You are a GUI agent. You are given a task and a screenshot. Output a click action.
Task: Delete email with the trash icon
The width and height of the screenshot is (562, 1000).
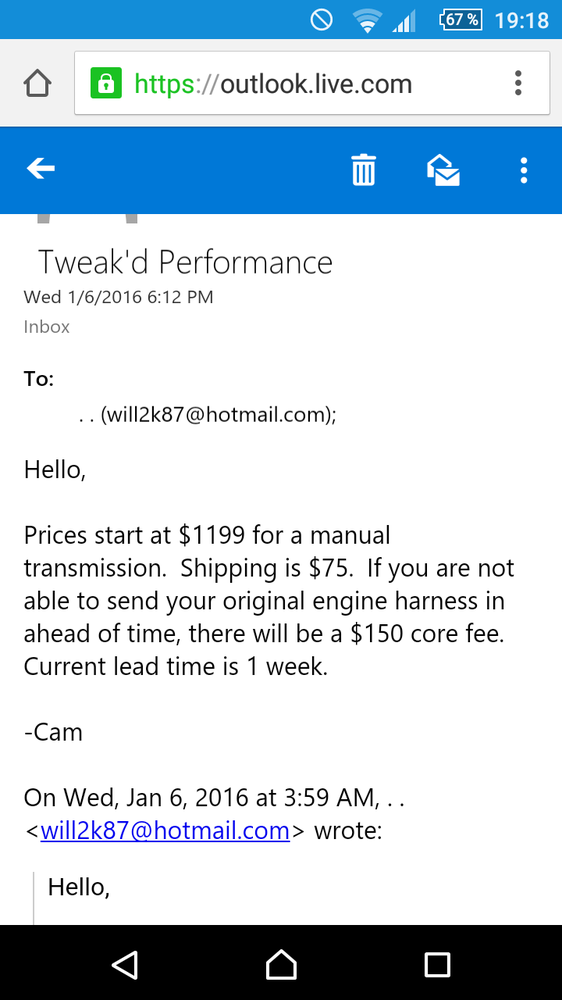pos(364,170)
